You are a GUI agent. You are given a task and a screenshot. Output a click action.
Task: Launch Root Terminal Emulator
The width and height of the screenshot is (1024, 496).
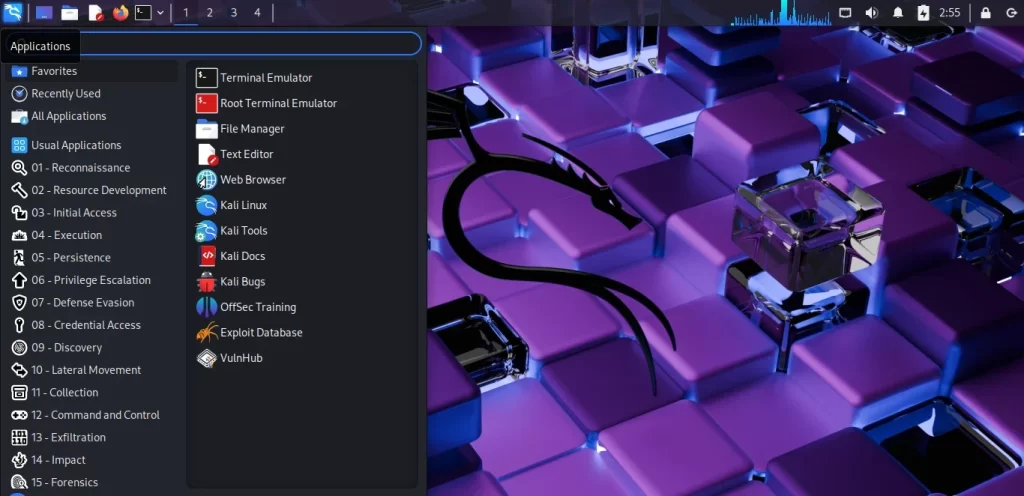point(302,103)
